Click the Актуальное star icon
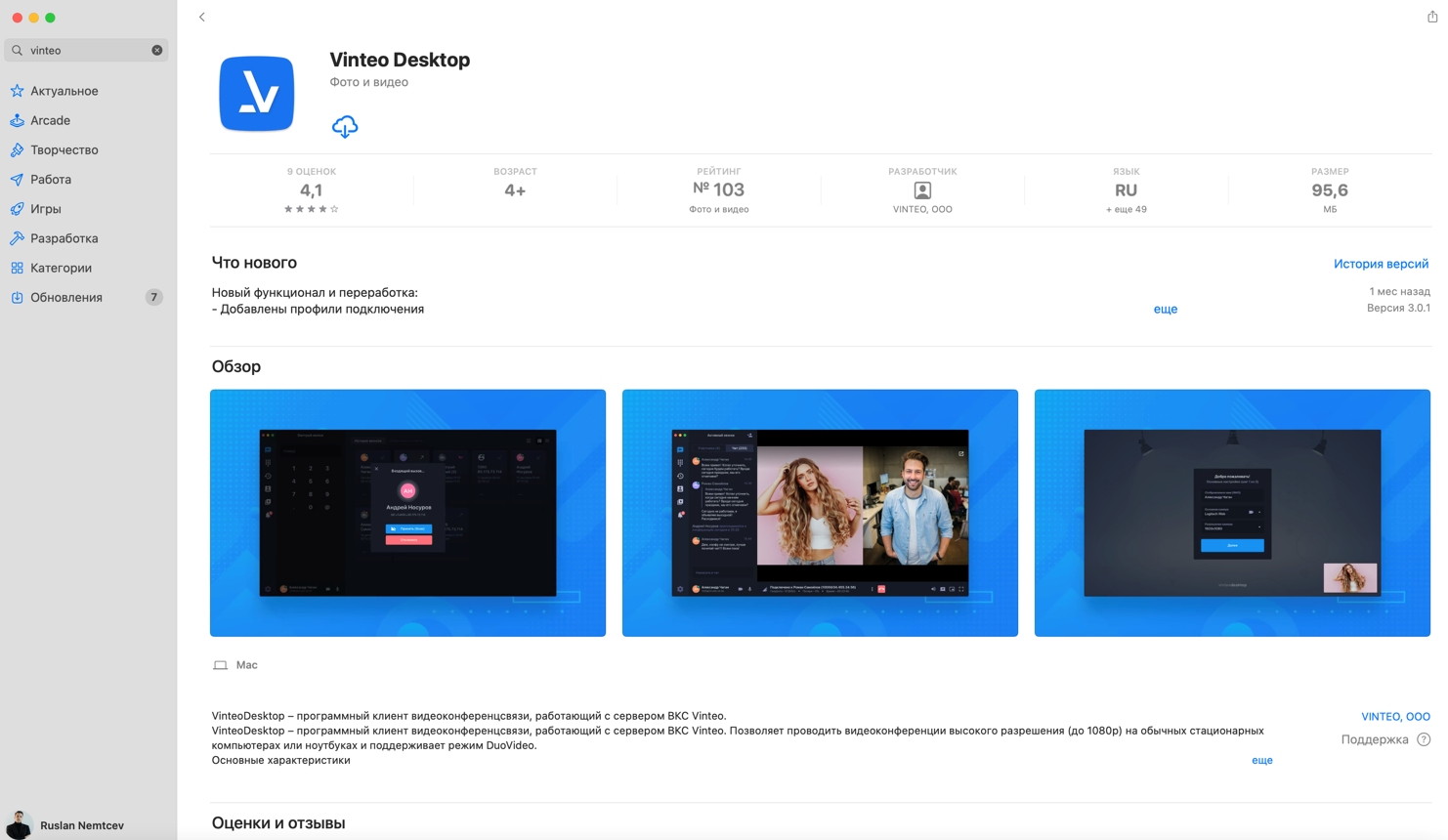 pyautogui.click(x=17, y=91)
